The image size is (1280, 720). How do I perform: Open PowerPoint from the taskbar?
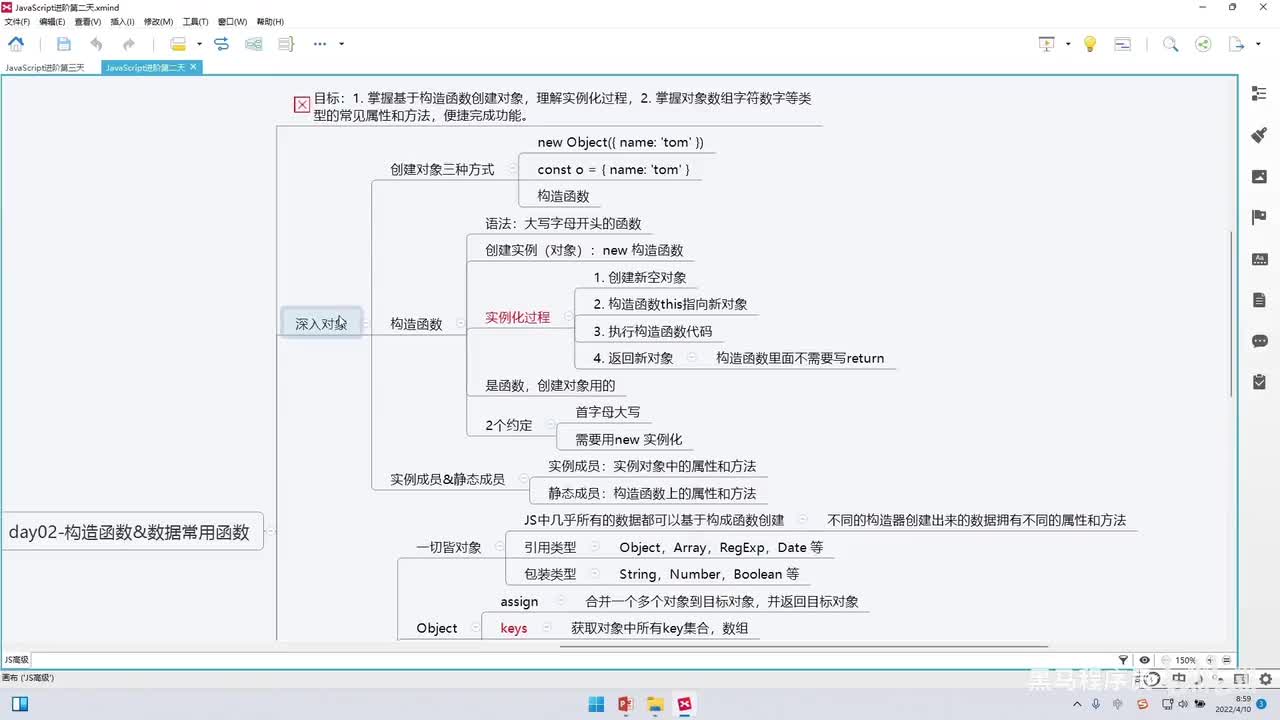[626, 704]
